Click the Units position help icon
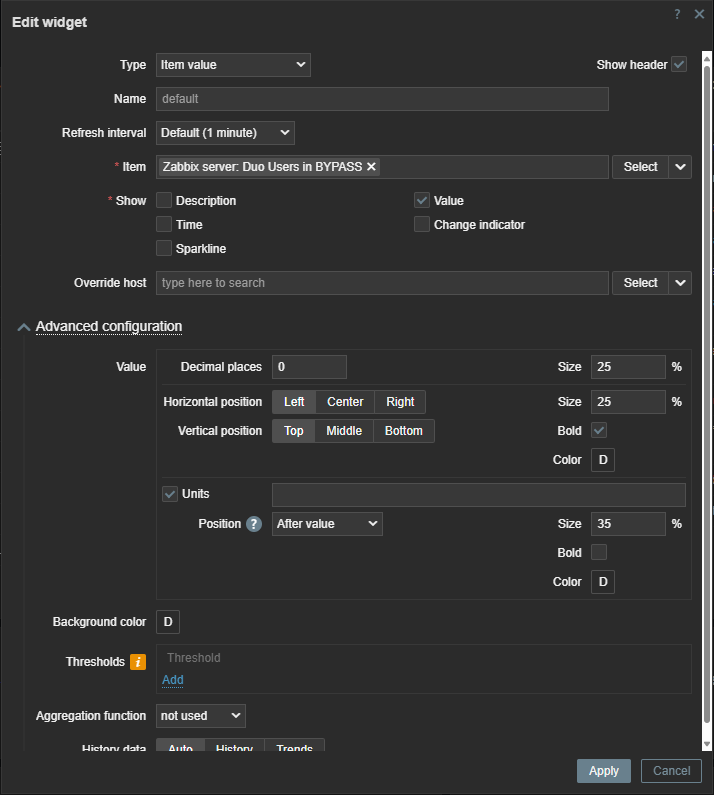This screenshot has height=795, width=714. coord(254,524)
